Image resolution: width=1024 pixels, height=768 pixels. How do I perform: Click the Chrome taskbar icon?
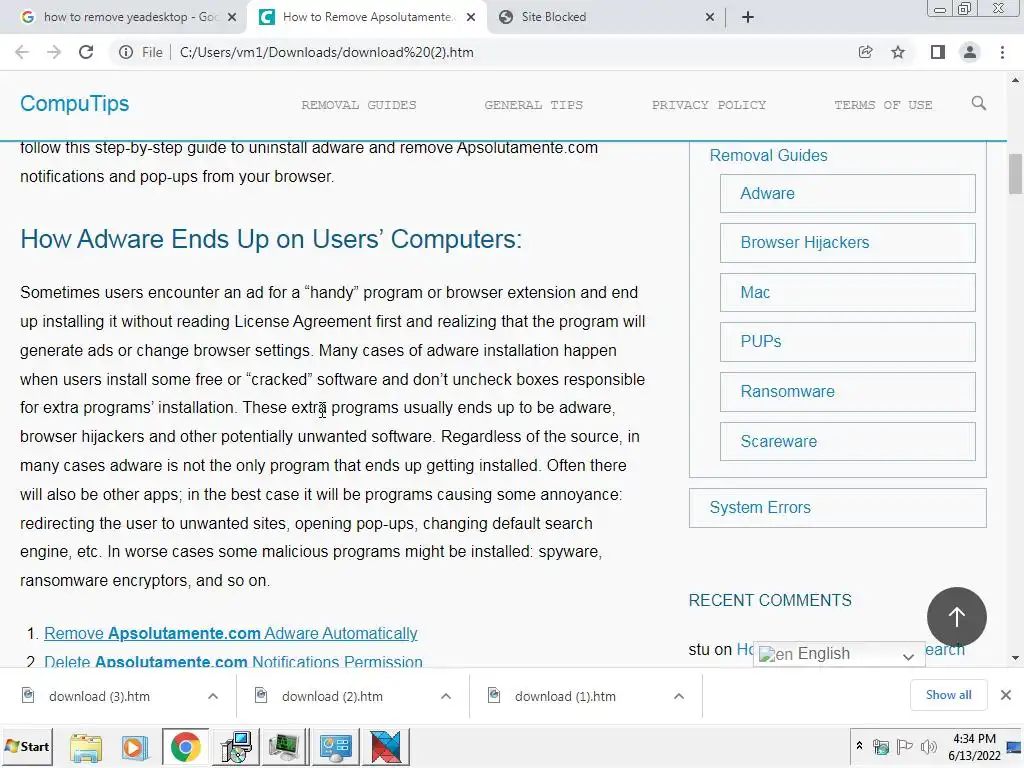click(x=185, y=747)
